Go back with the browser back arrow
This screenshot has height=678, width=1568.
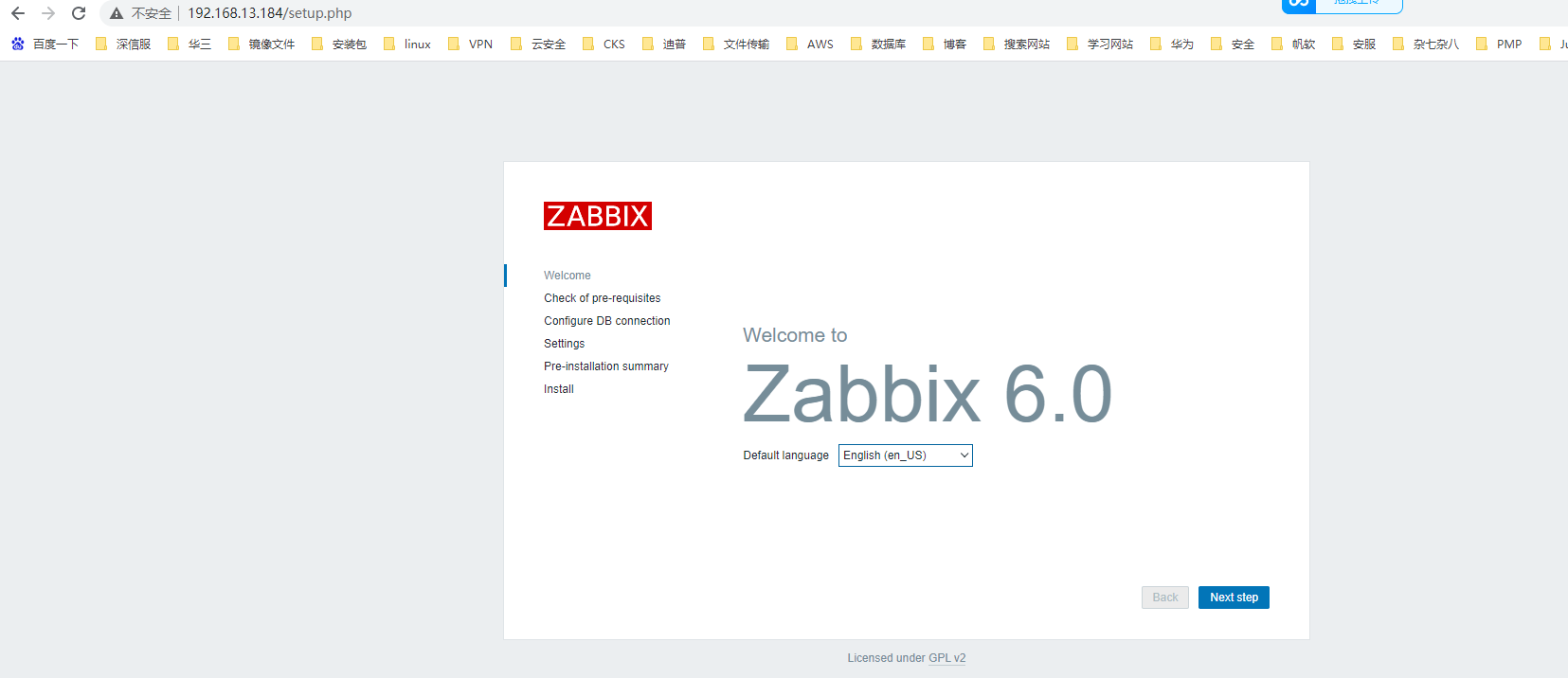pyautogui.click(x=18, y=13)
